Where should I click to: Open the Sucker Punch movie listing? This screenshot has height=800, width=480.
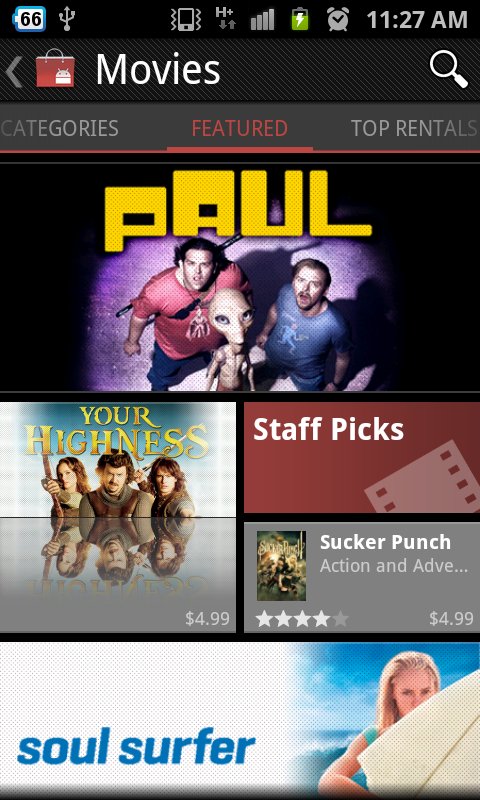pyautogui.click(x=362, y=577)
